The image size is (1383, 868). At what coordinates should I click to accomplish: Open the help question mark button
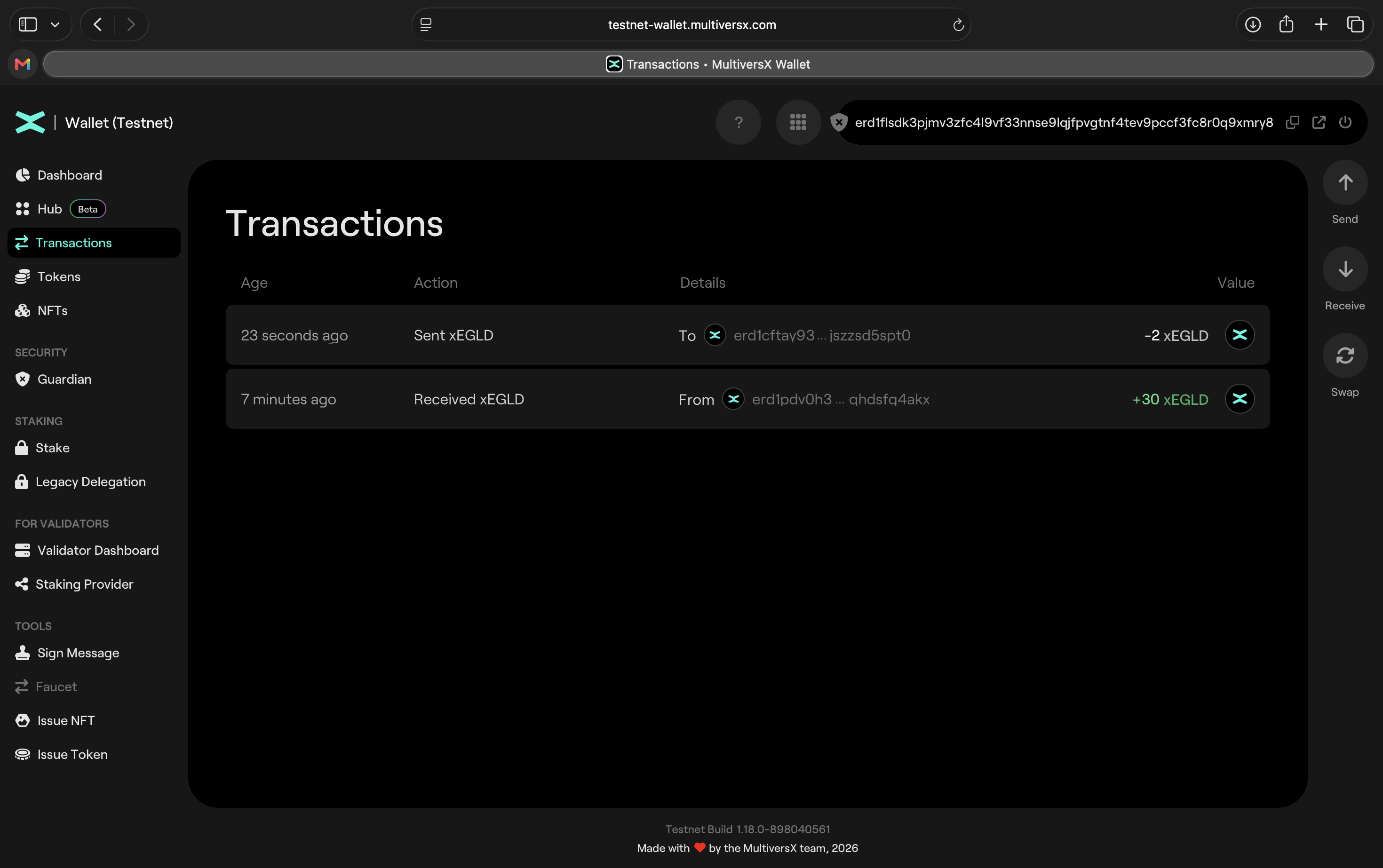pos(739,122)
